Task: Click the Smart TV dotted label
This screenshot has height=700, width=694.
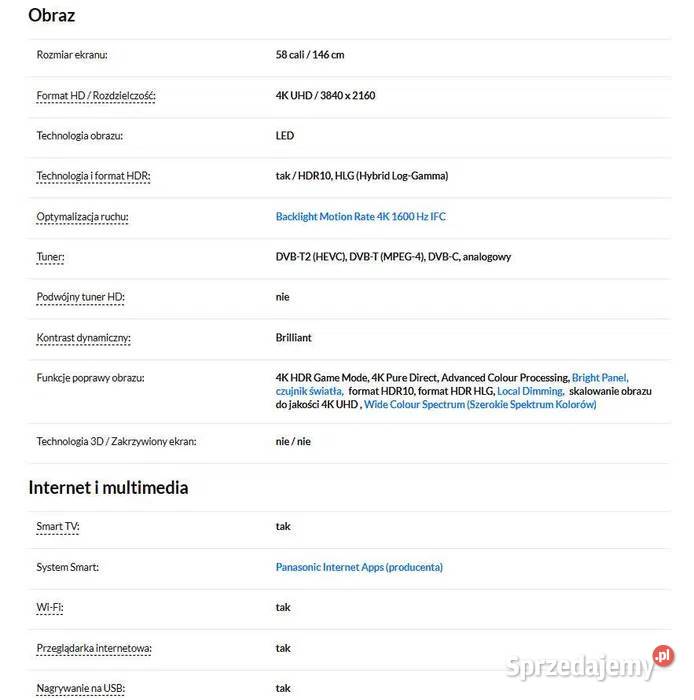Action: click(x=58, y=526)
